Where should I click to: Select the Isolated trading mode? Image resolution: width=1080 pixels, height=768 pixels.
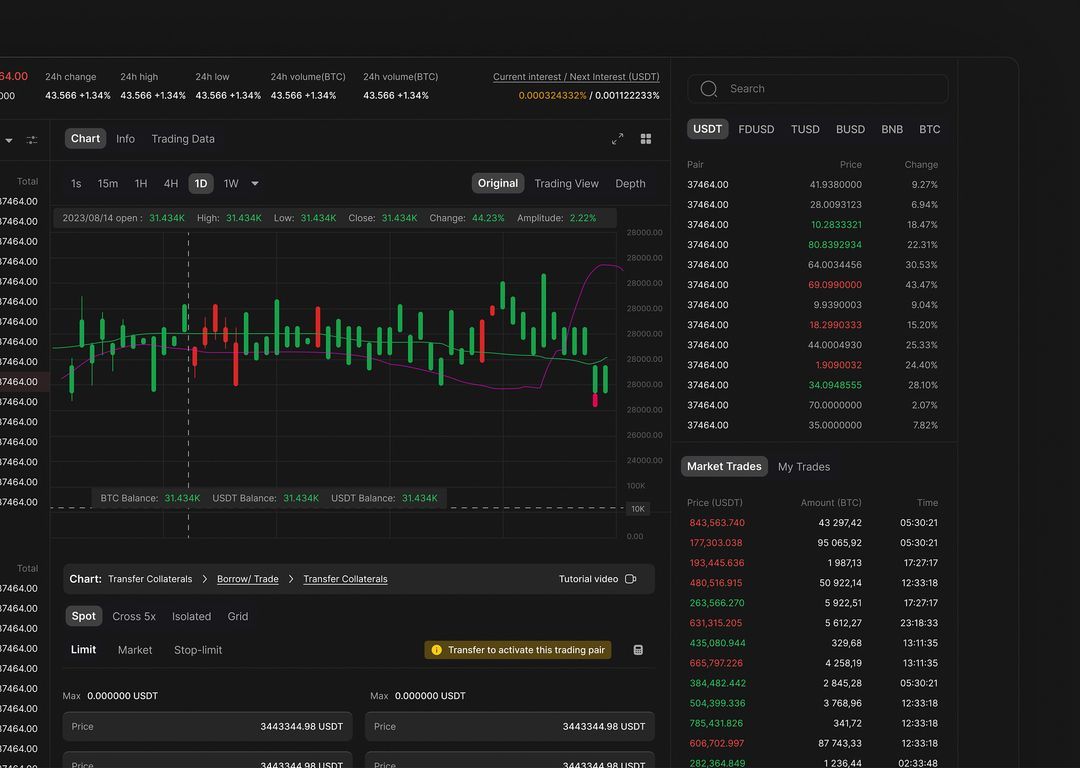click(191, 616)
